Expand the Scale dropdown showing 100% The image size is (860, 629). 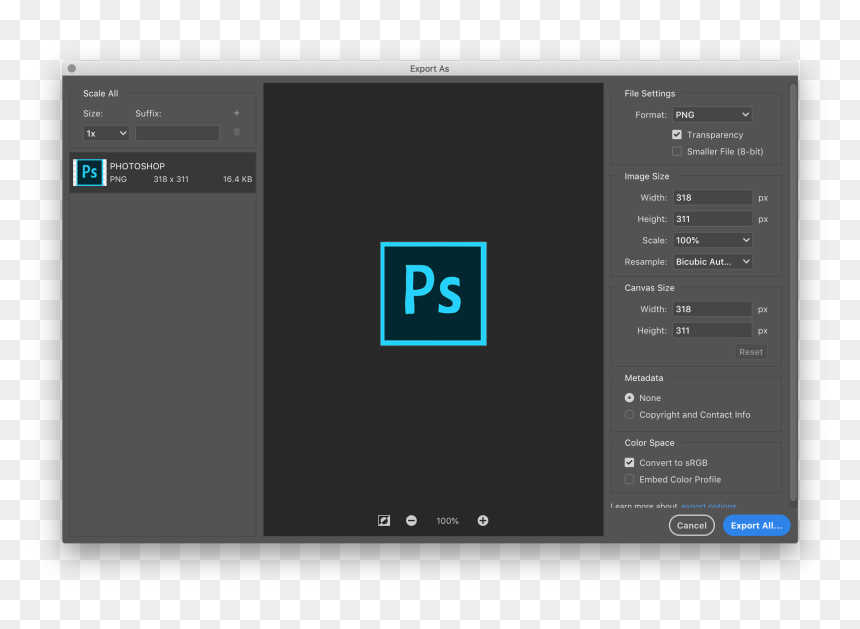coord(712,240)
